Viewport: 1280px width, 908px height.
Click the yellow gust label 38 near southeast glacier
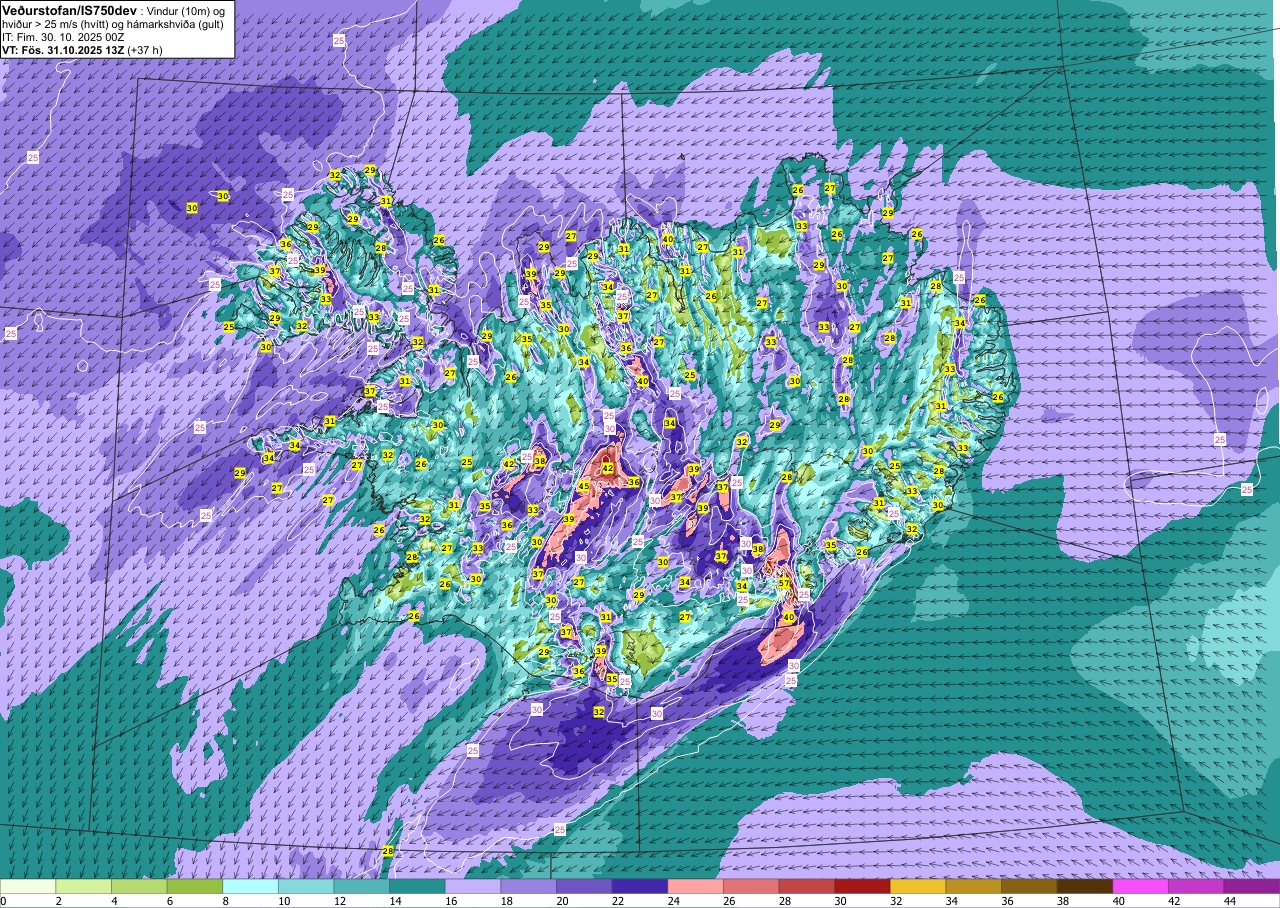point(758,549)
